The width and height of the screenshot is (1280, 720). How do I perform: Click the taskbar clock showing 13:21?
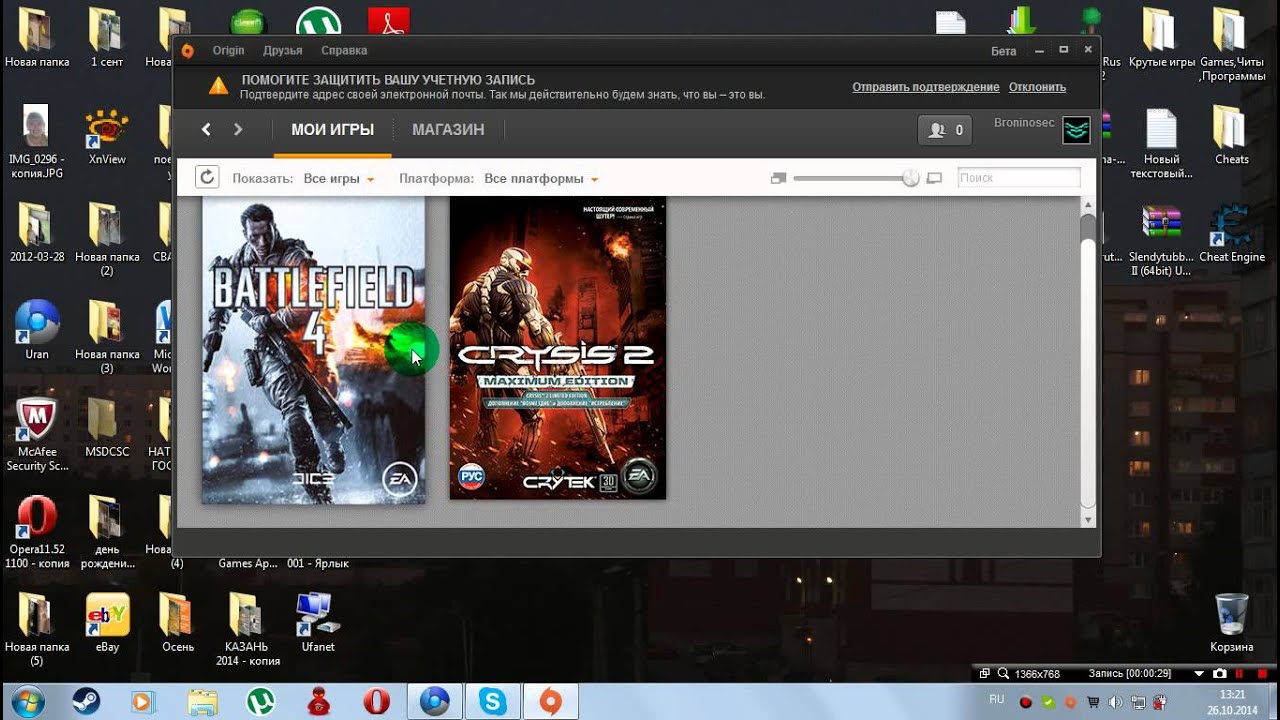[1232, 702]
